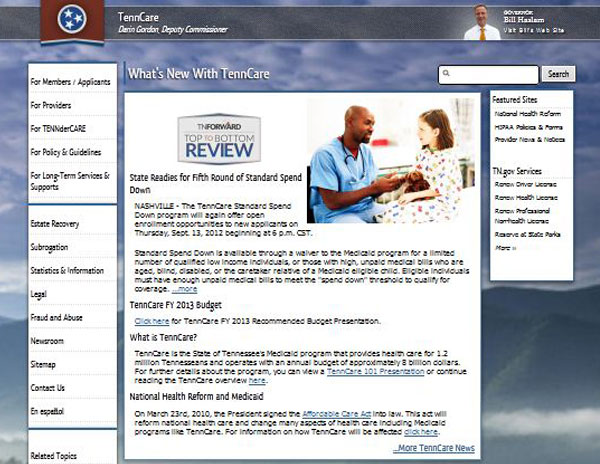The width and height of the screenshot is (600, 464).
Task: Click What's New With TennCare title
Action: coord(199,73)
